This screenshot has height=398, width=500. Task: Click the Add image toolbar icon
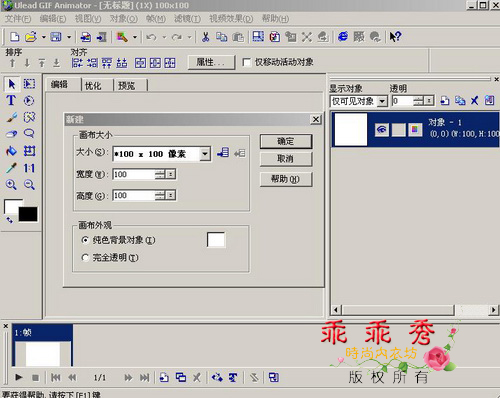coord(85,37)
